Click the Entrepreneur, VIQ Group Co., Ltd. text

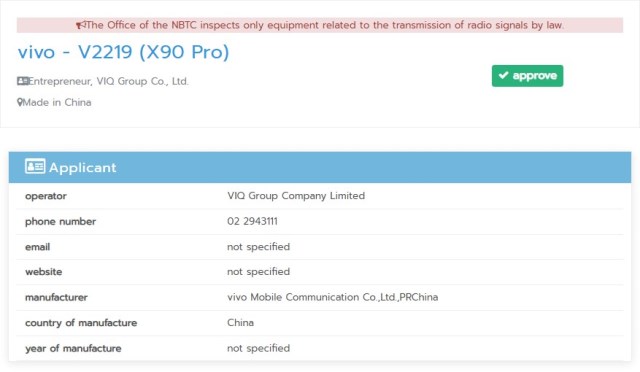[109, 81]
